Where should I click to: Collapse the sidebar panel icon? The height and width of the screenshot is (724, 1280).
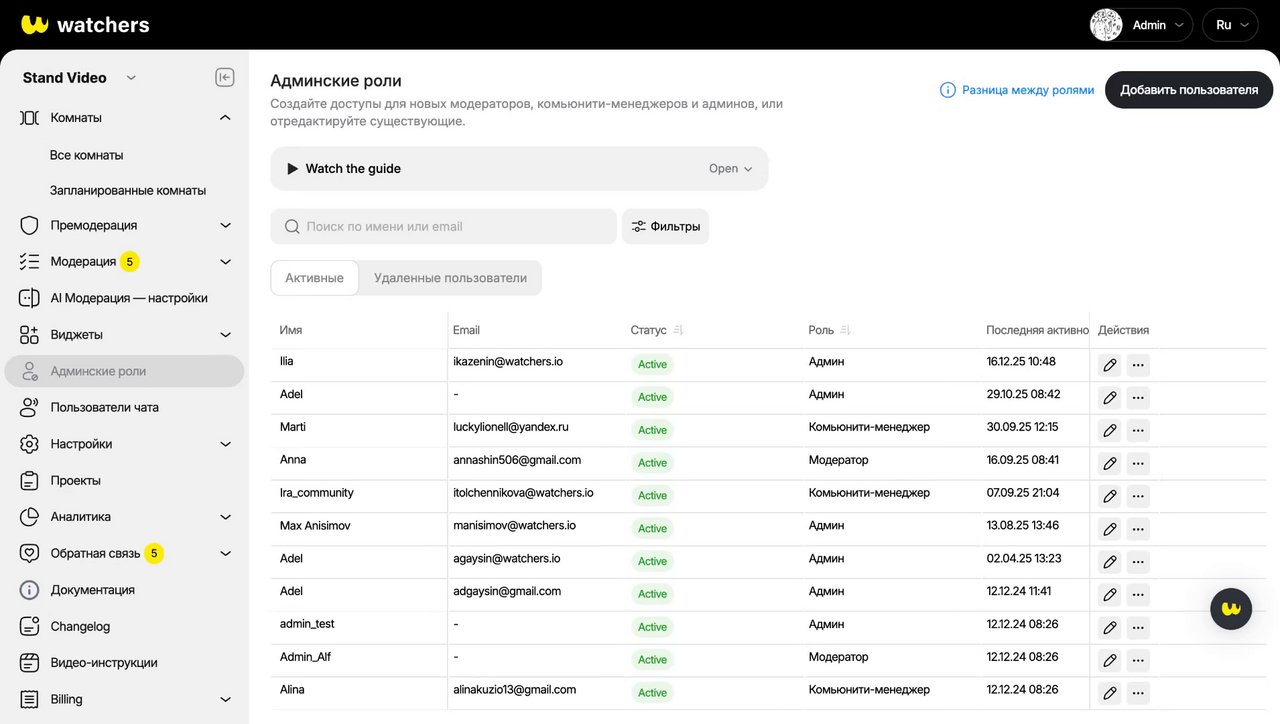point(225,78)
